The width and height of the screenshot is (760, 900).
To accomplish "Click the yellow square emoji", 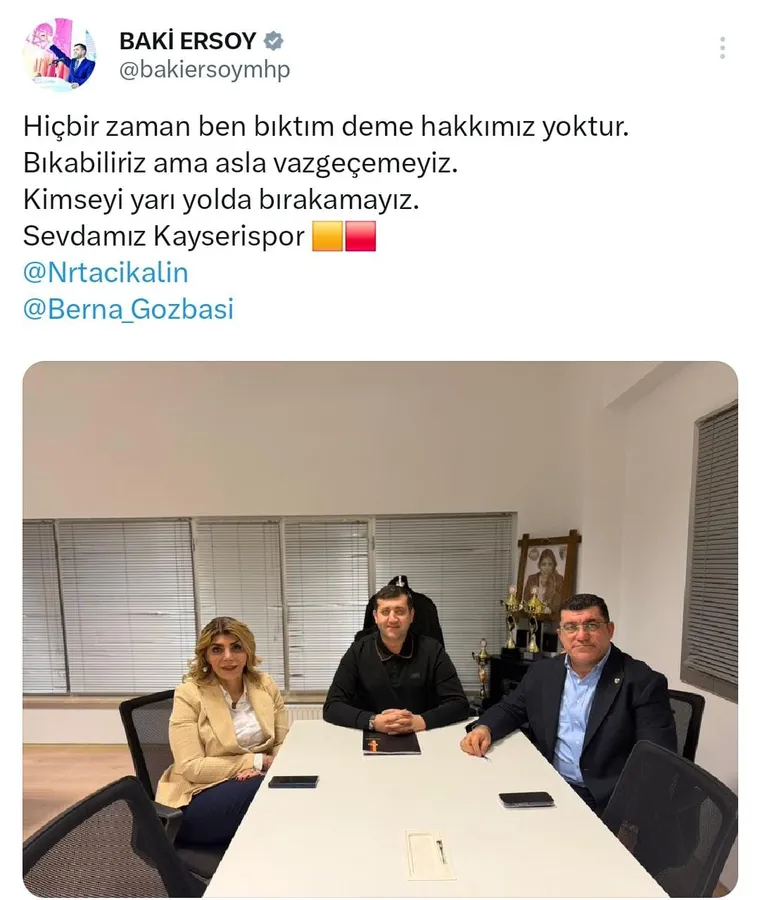I will [328, 236].
